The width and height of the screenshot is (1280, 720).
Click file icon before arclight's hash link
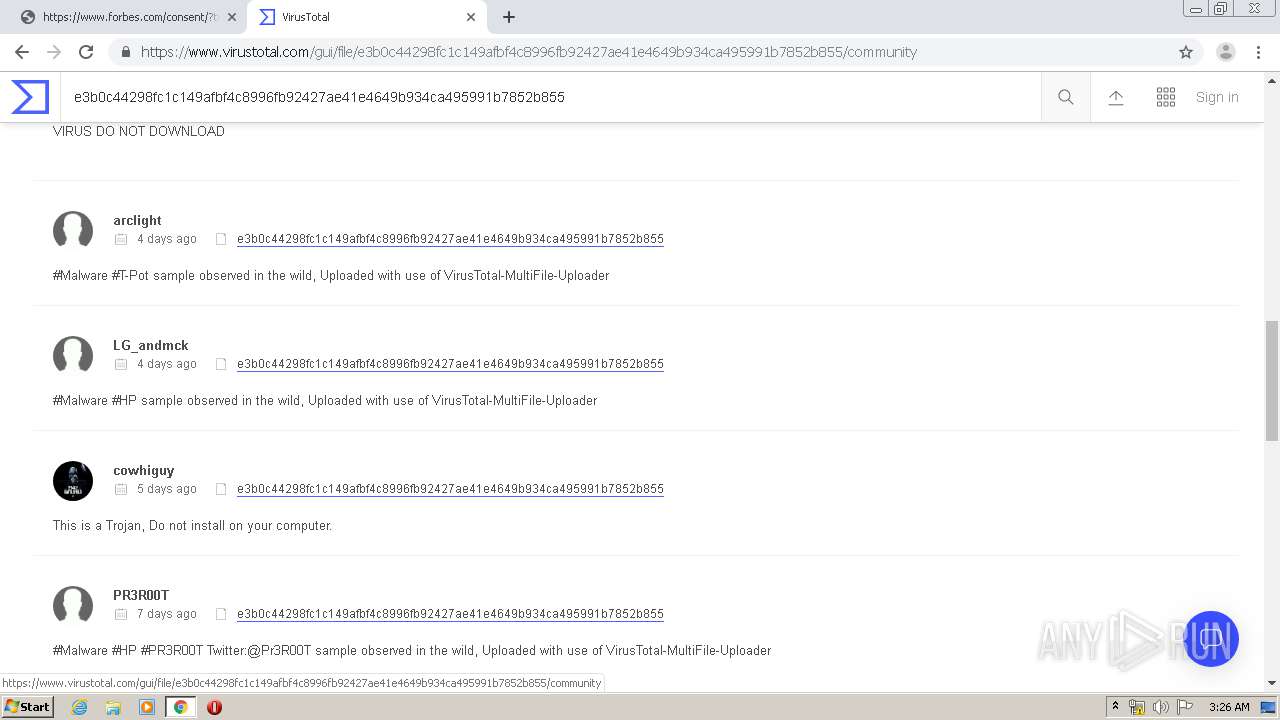(x=221, y=239)
